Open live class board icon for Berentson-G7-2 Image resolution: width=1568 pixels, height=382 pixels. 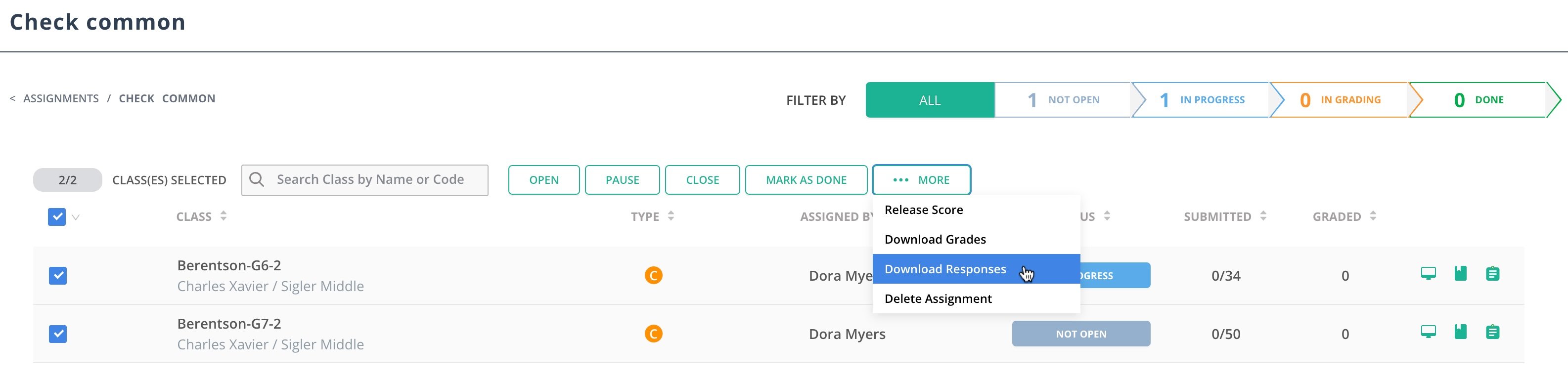coord(1428,332)
